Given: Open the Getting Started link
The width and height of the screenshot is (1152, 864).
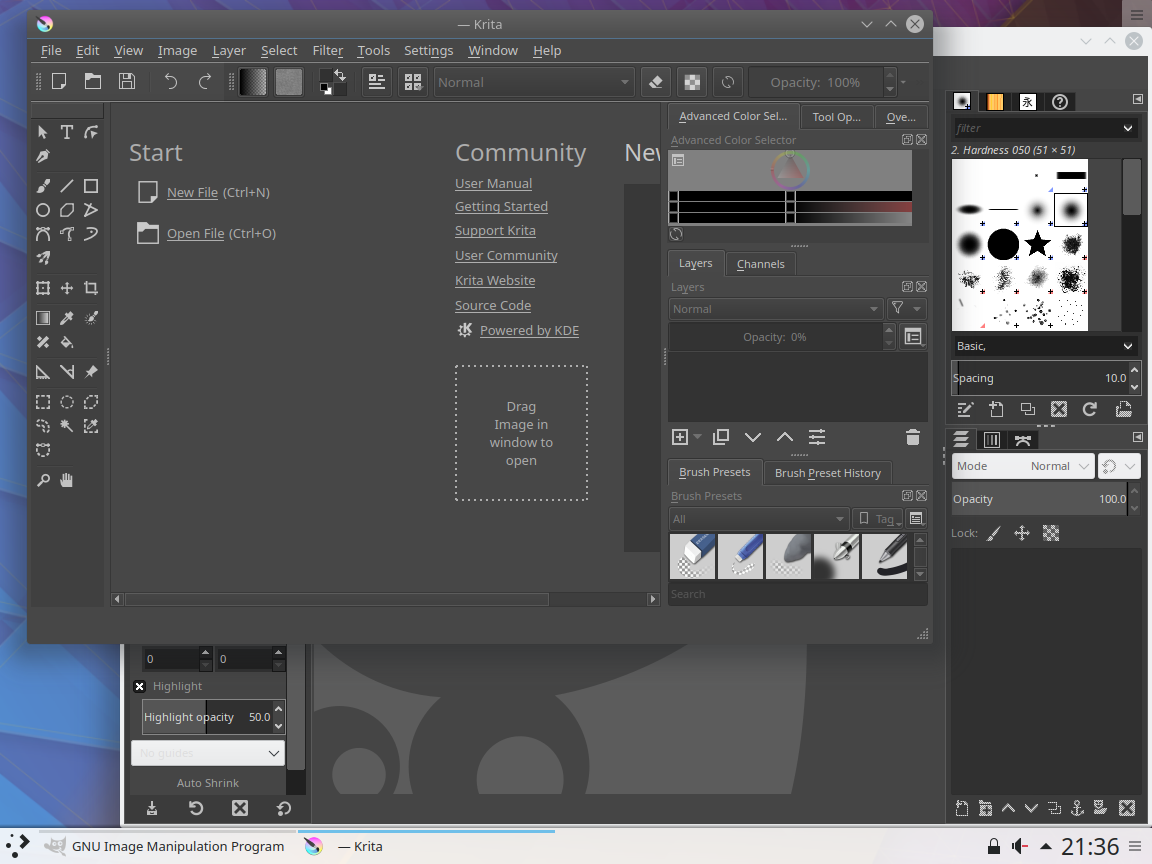Looking at the screenshot, I should coord(501,206).
